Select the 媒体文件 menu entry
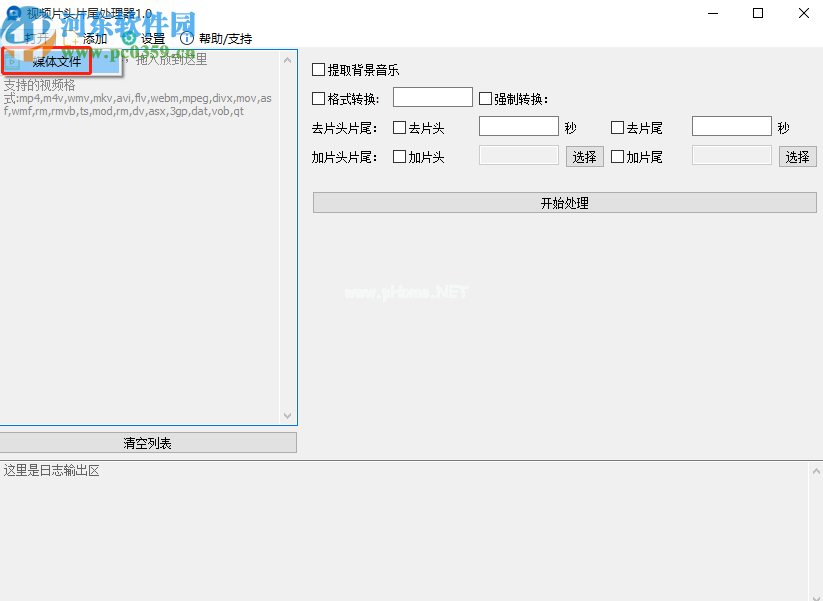823x601 pixels. point(56,62)
